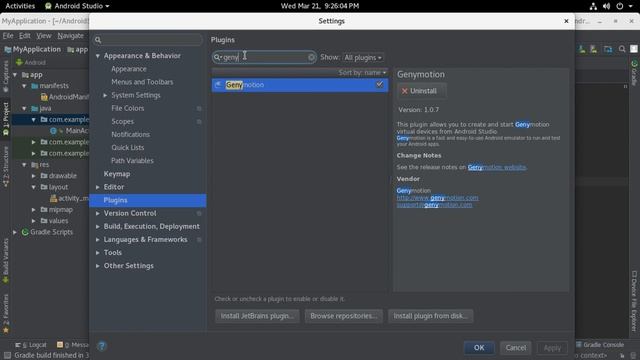Click Install plugin from disk button
This screenshot has height=360, width=640.
431,316
